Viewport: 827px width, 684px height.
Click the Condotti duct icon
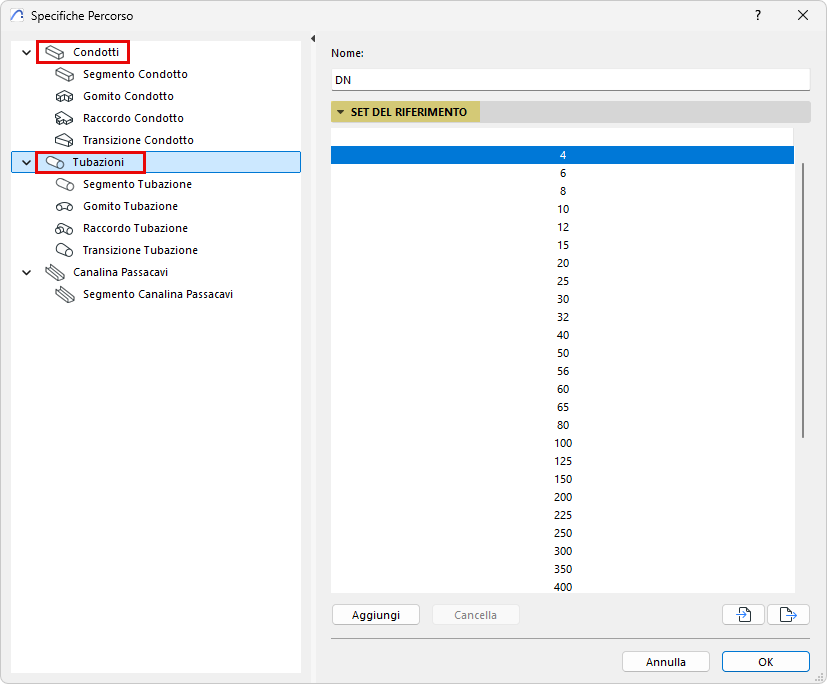[54, 52]
